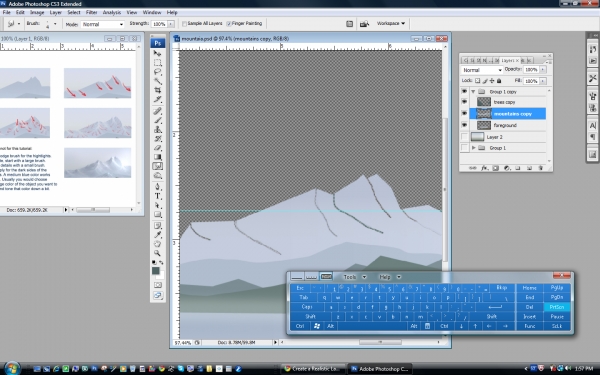Image resolution: width=600 pixels, height=375 pixels.
Task: Select the Zoom magnifier tool
Action: point(157,253)
